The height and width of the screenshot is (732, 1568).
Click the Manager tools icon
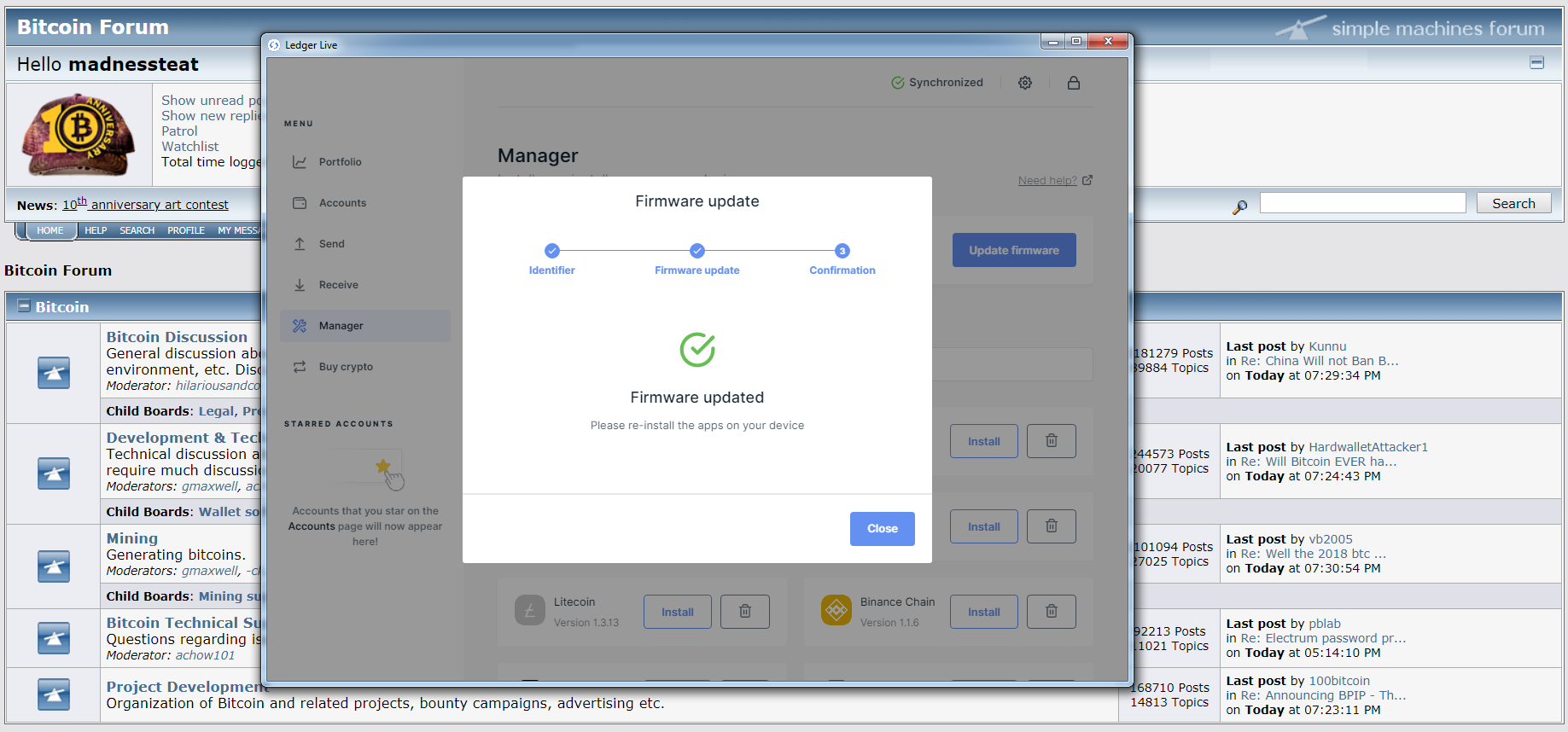coord(300,326)
